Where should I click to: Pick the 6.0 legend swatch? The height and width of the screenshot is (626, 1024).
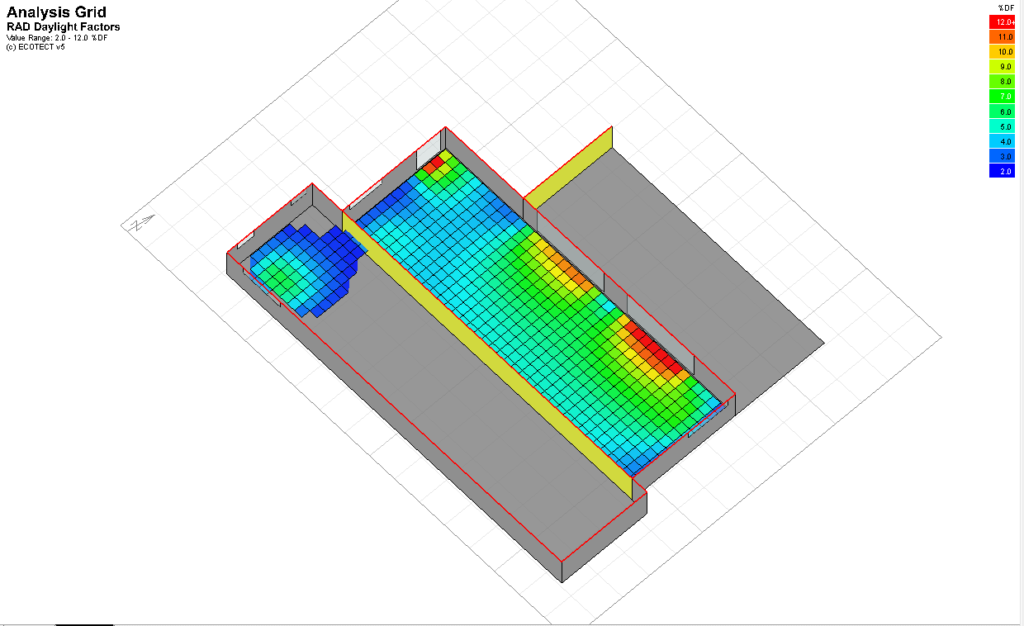pyautogui.click(x=1002, y=112)
